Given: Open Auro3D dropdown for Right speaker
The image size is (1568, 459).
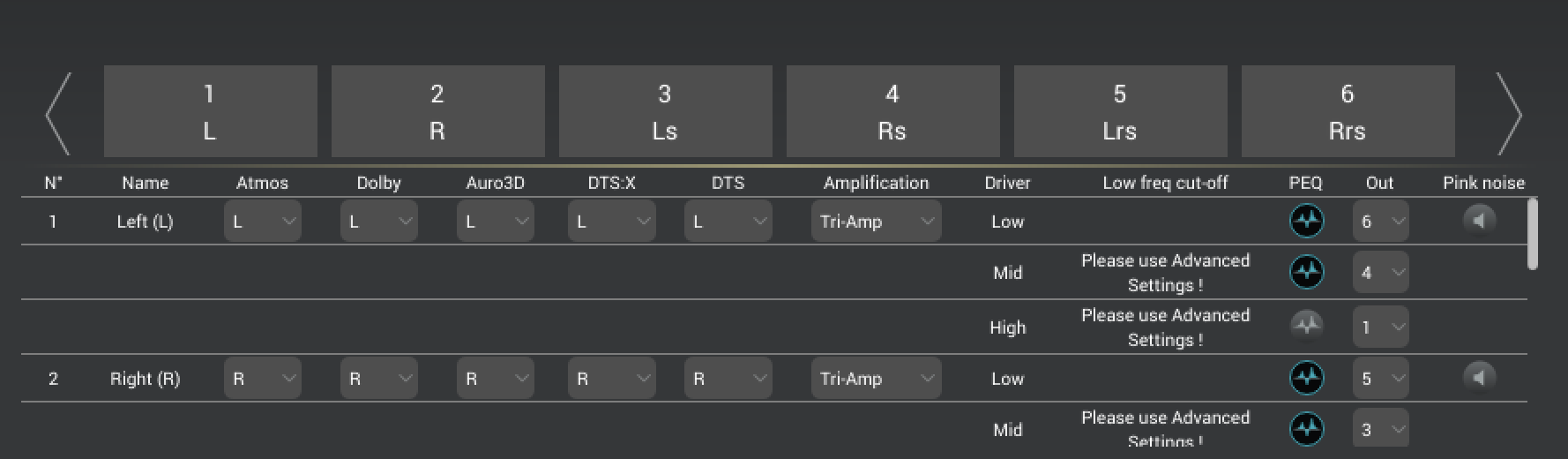Looking at the screenshot, I should [495, 379].
